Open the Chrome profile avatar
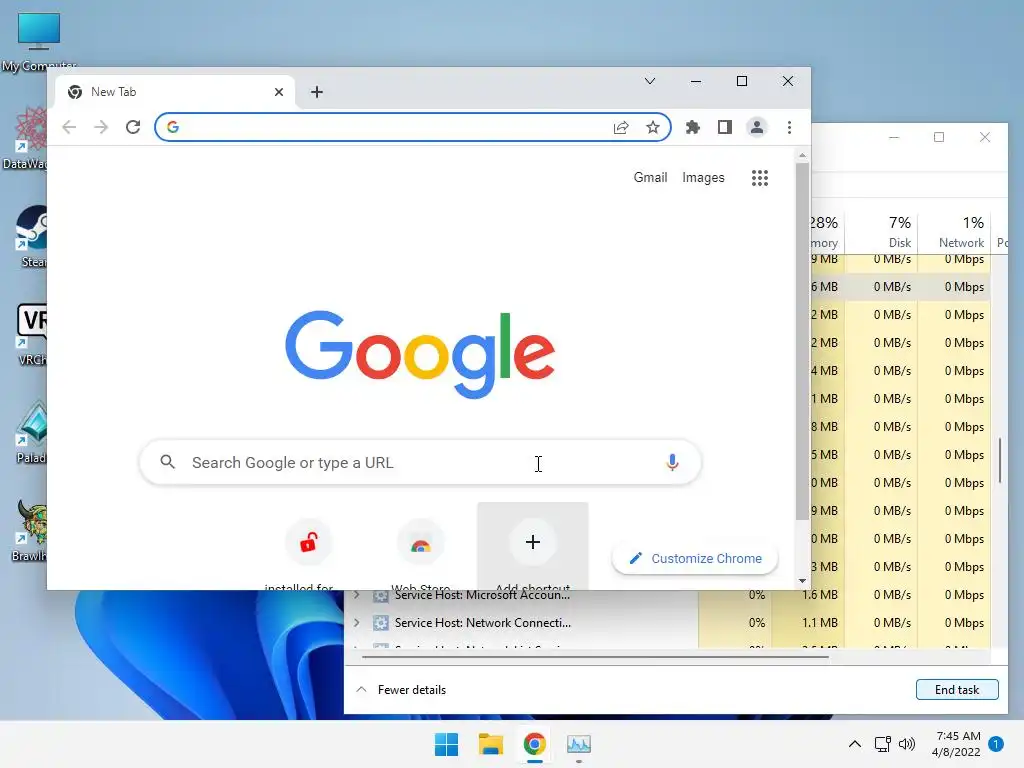1024x768 pixels. click(x=757, y=127)
